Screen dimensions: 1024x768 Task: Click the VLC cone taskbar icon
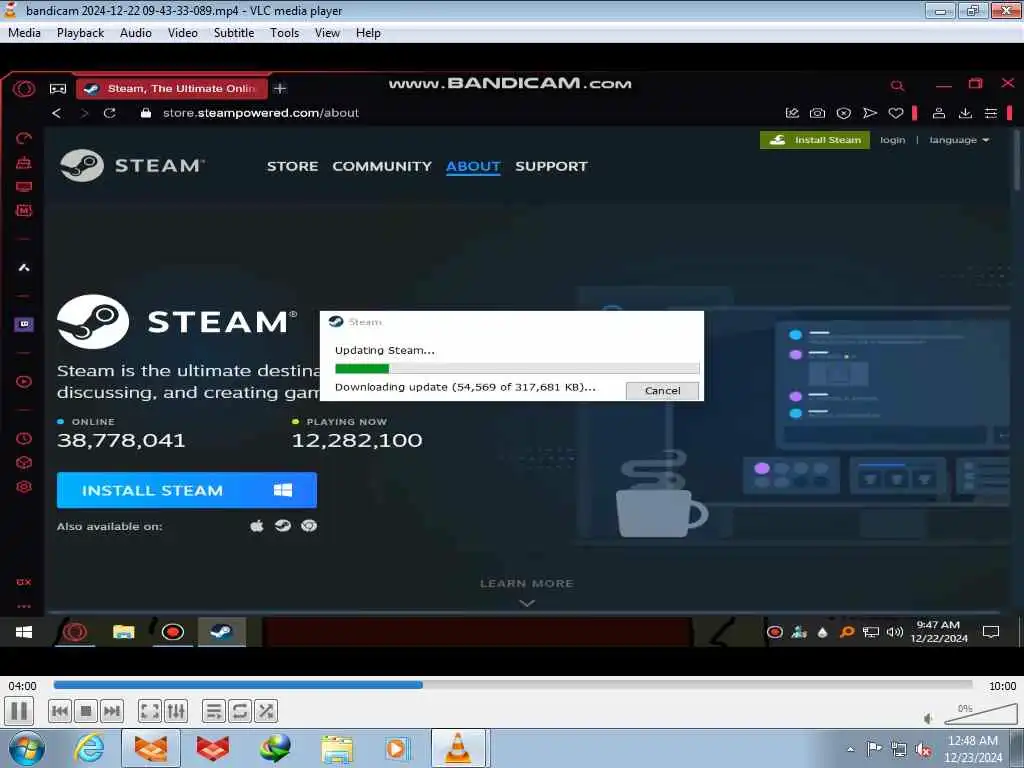458,748
